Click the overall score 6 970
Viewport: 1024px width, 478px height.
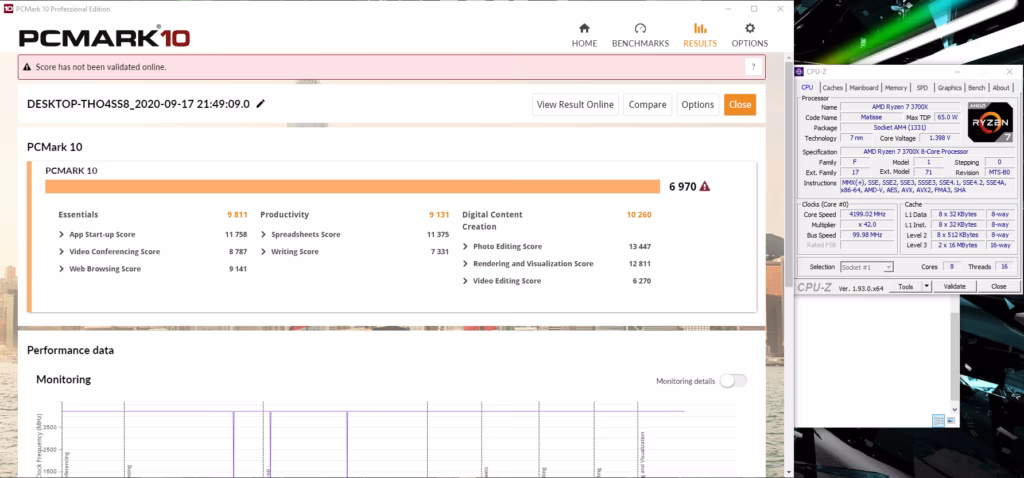(682, 187)
